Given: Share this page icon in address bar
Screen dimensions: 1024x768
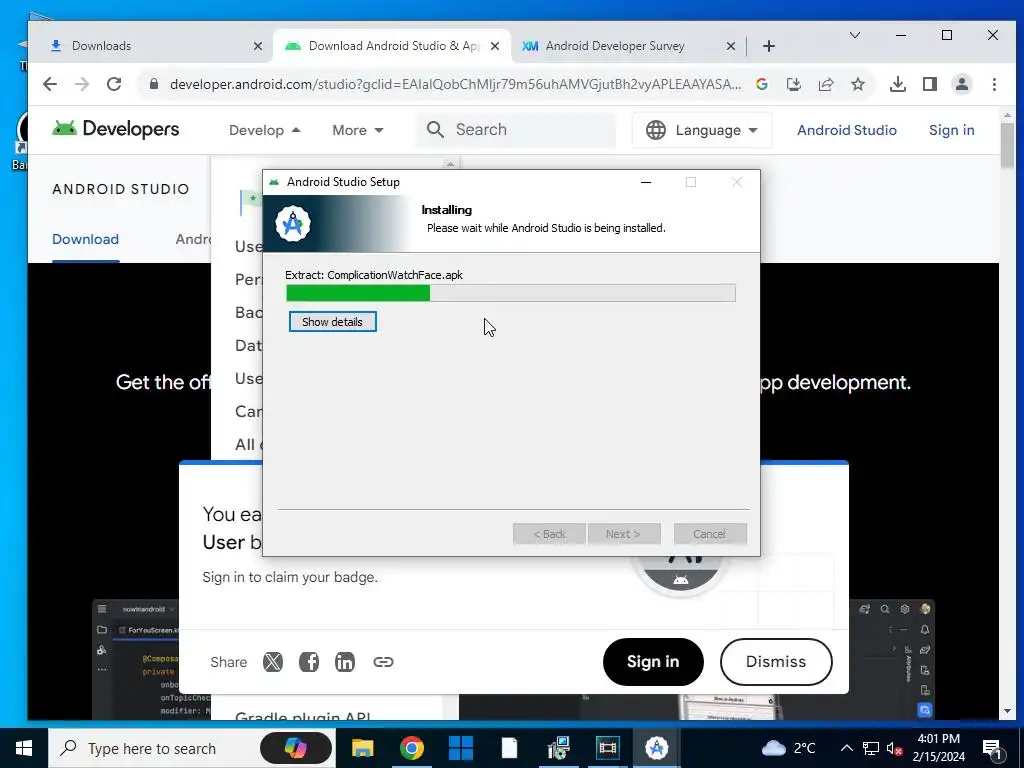Looking at the screenshot, I should click(825, 84).
